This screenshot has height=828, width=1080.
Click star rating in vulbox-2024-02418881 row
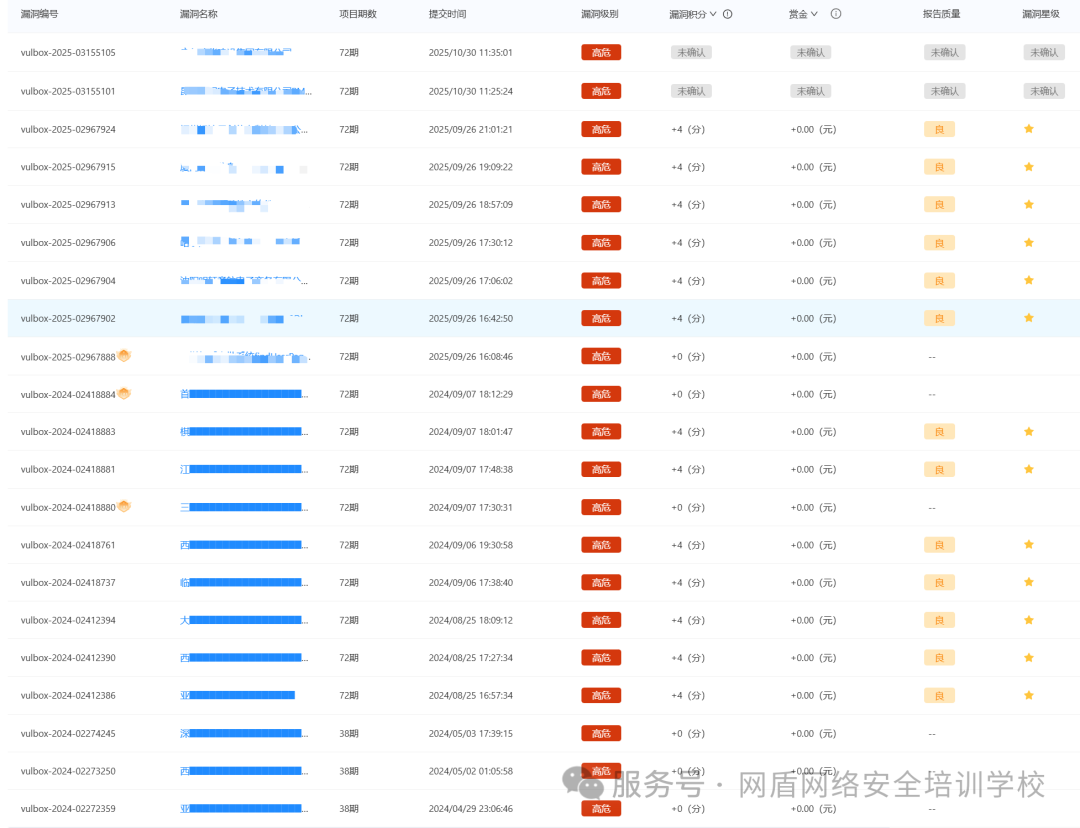click(1029, 469)
